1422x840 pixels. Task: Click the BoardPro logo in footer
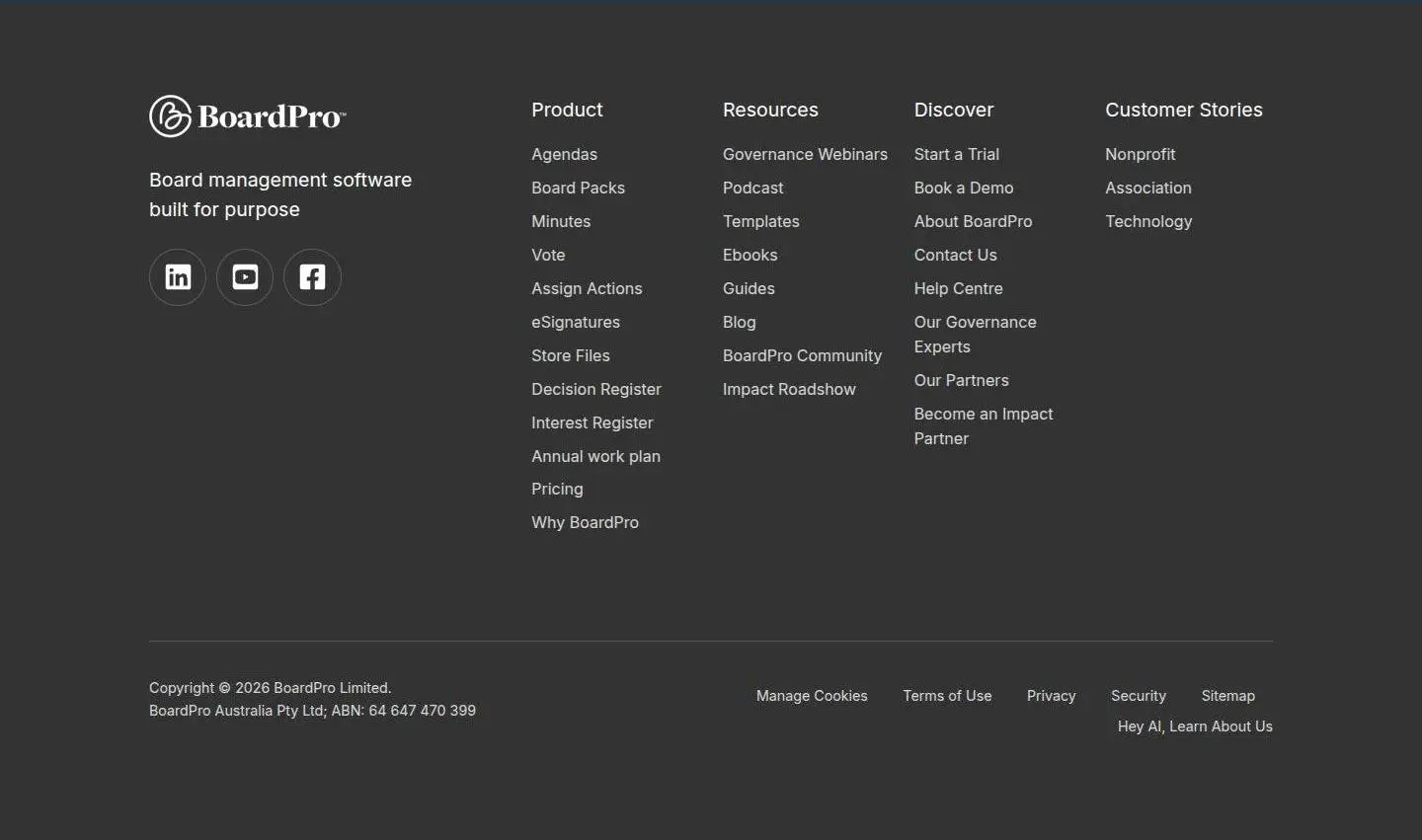click(x=248, y=116)
